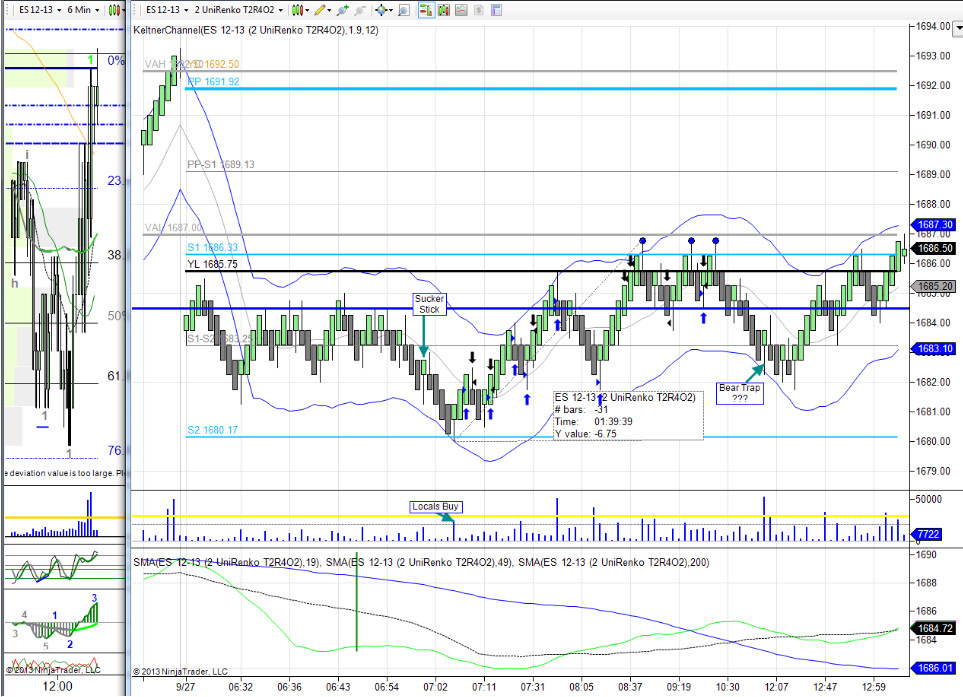Click the grey plug disconnect icon
The width and height of the screenshot is (963, 697).
360,10
